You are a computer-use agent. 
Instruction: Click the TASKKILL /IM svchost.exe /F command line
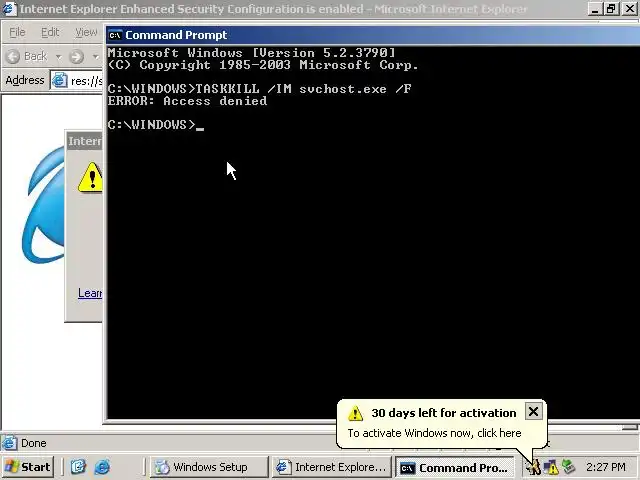(260, 89)
